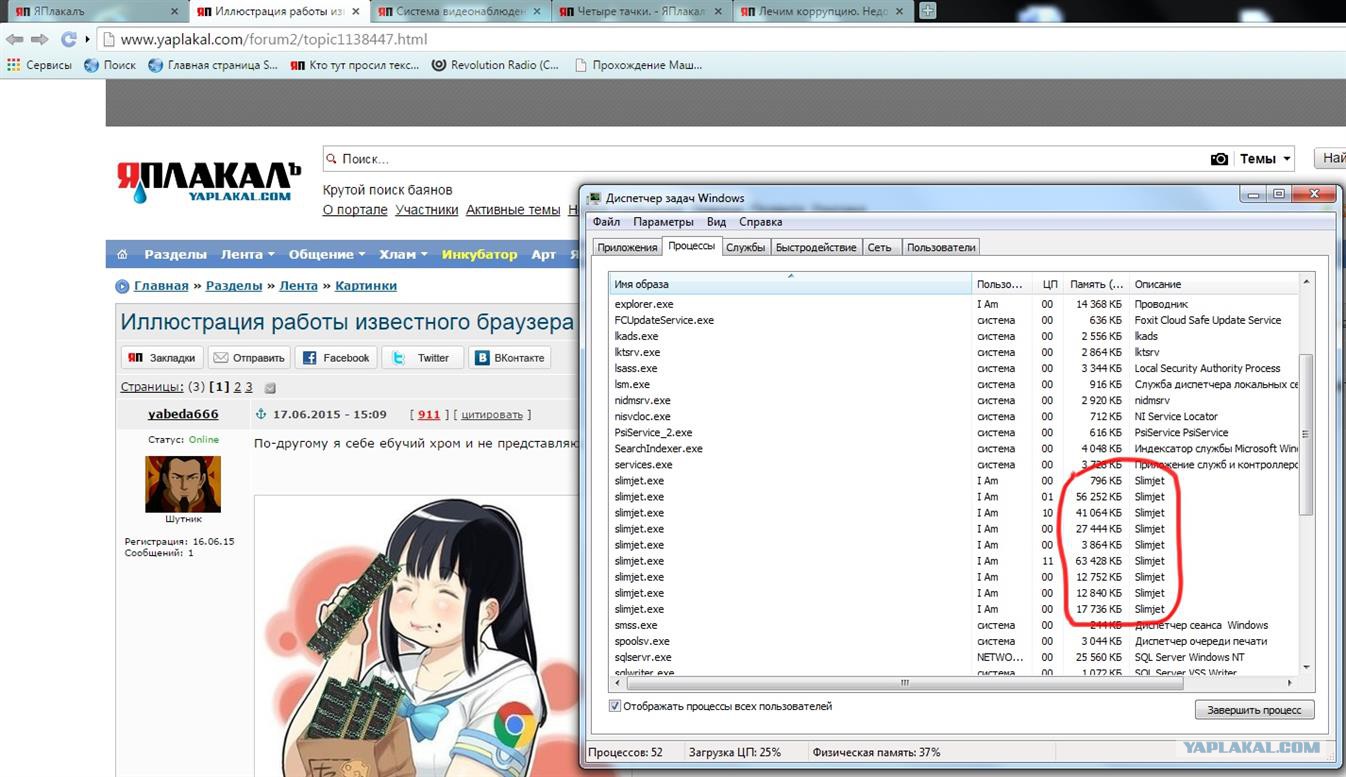Reload the page with the refresh icon
Image resolution: width=1346 pixels, height=777 pixels.
68,39
